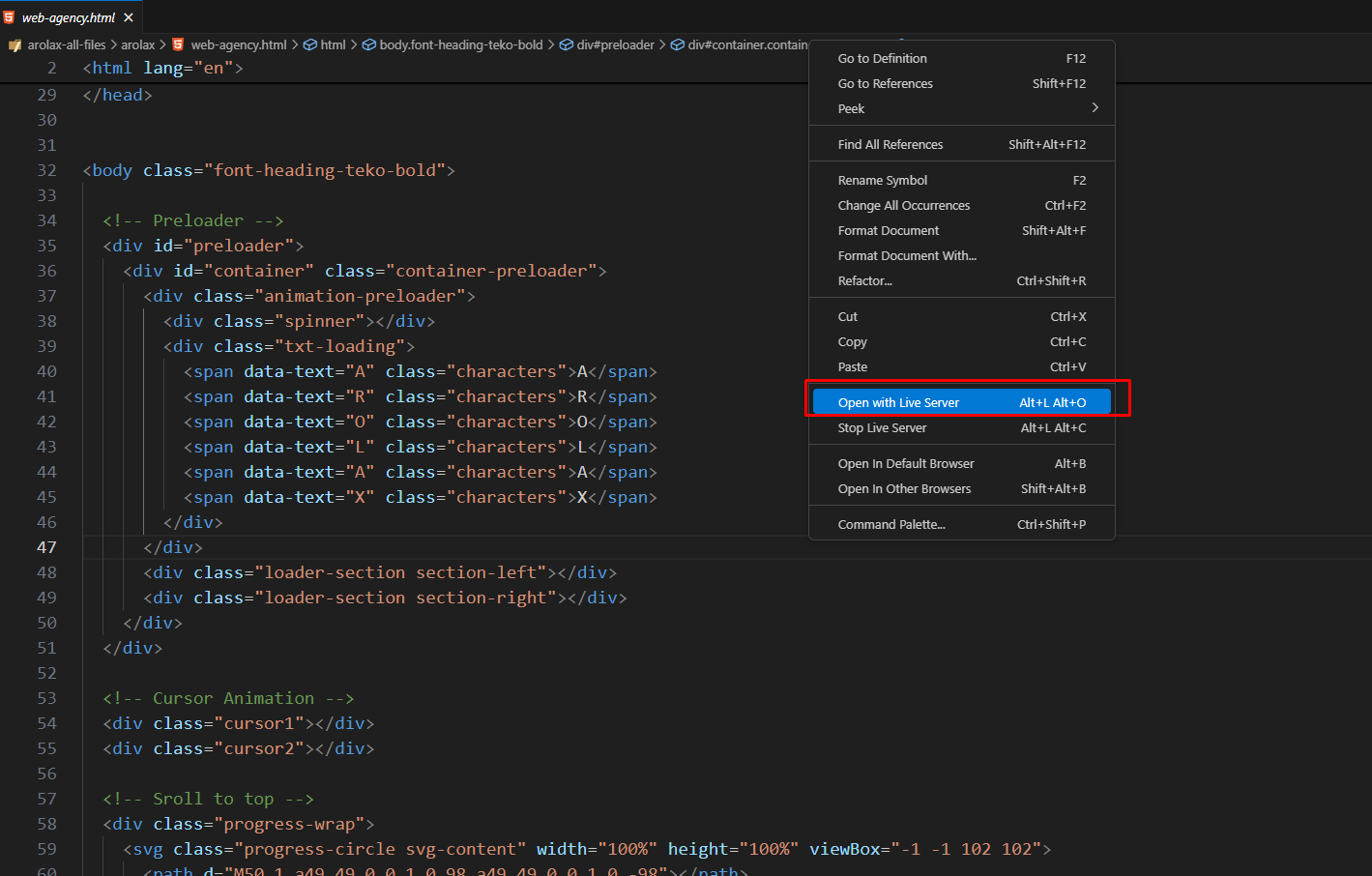Click "font-heading-teko-bold" class value on body
Viewport: 1372px width, 876px height.
coord(324,170)
